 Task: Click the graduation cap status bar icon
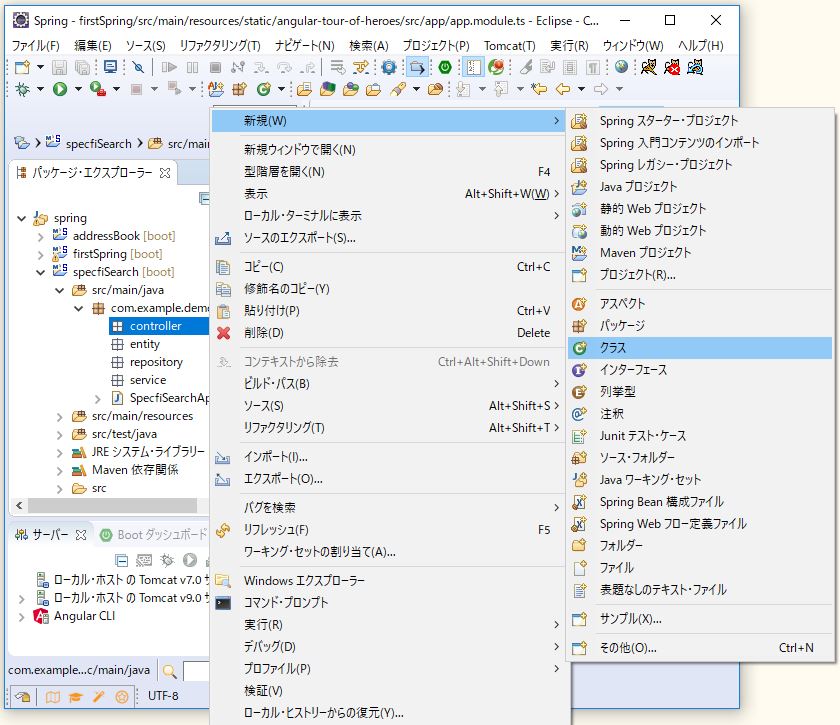point(76,697)
